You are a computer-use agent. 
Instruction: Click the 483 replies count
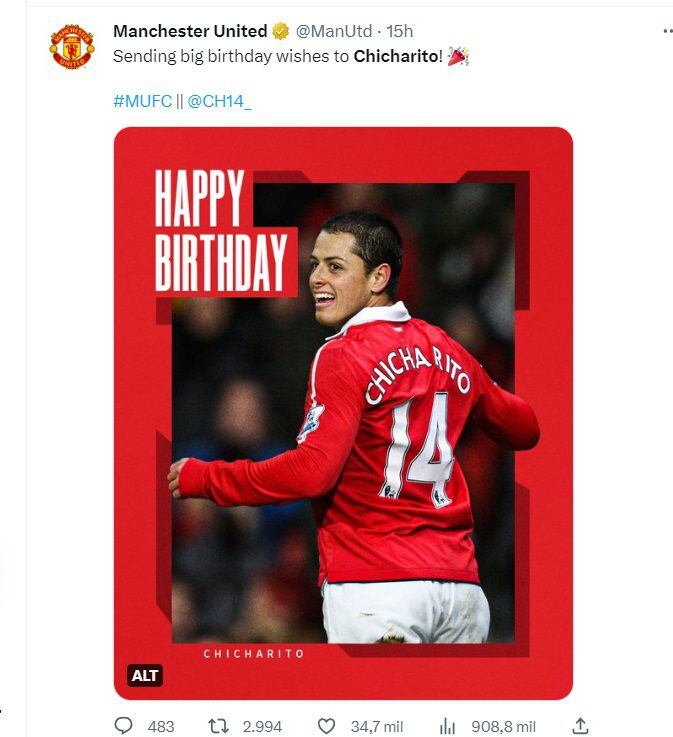tap(161, 727)
